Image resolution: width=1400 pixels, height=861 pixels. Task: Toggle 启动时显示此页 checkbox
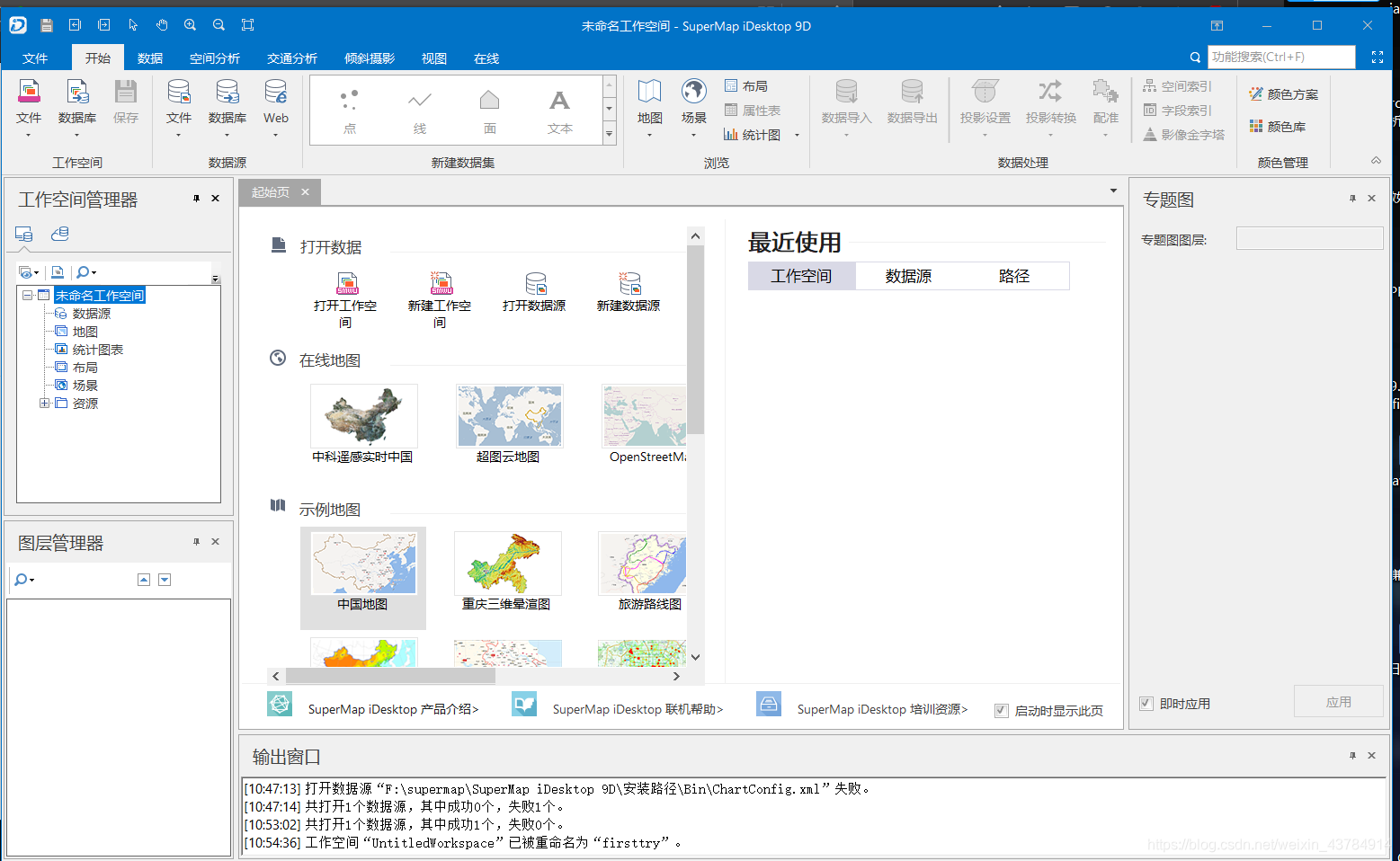tap(1002, 711)
